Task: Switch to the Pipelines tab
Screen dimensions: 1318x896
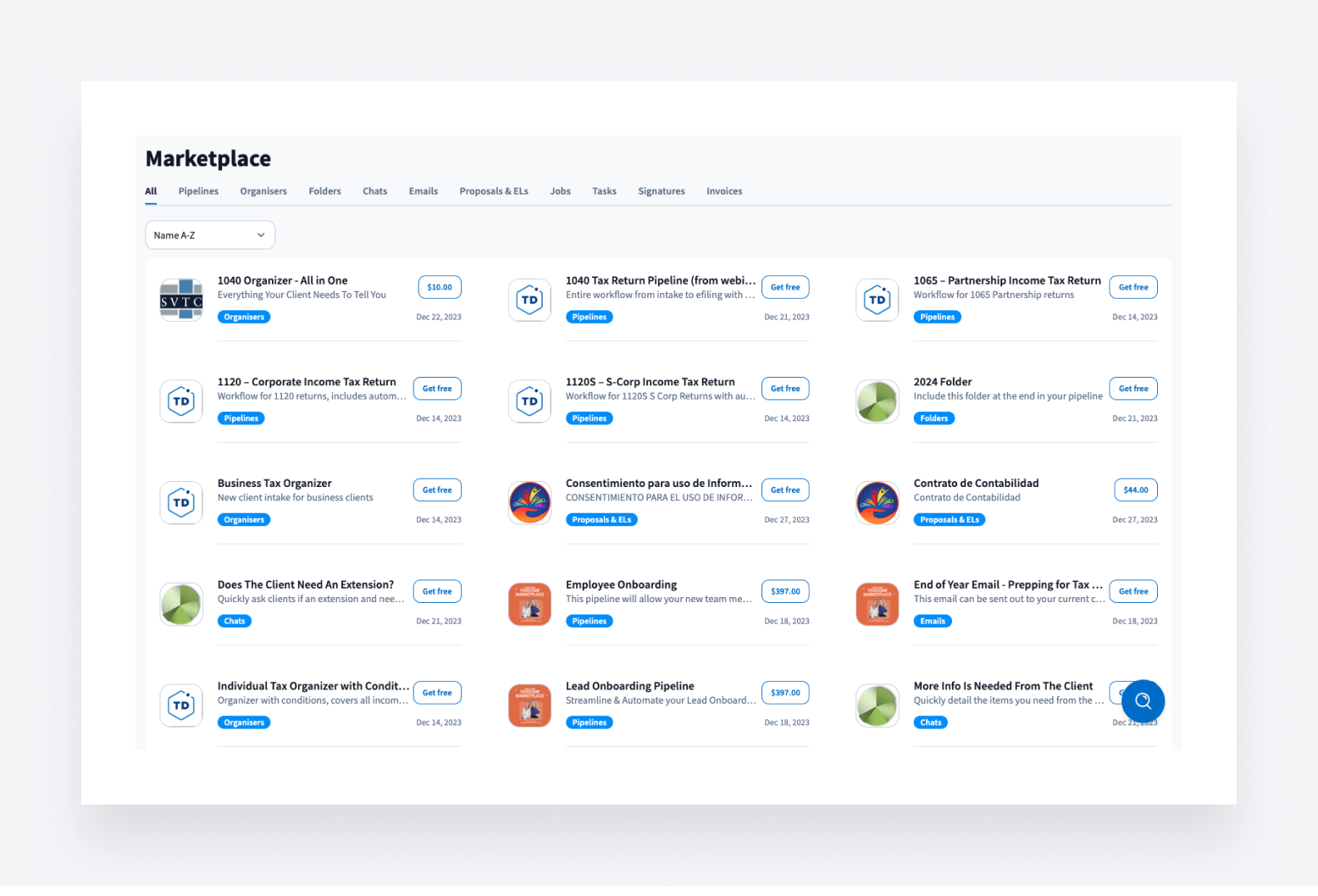Action: [198, 191]
